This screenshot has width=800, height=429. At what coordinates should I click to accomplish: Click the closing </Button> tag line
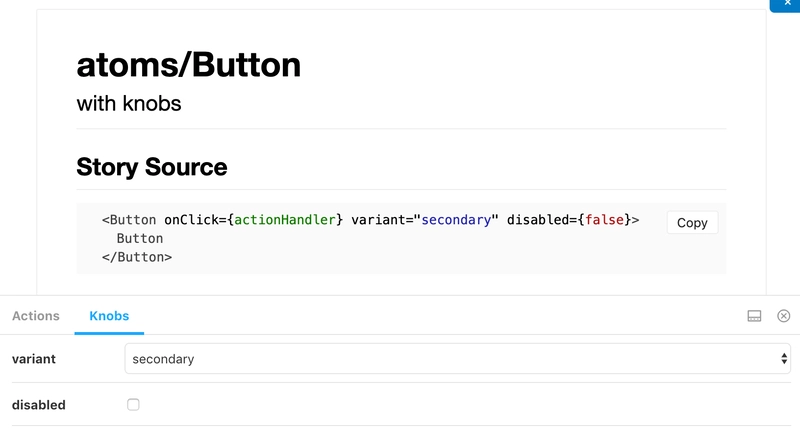(x=137, y=257)
